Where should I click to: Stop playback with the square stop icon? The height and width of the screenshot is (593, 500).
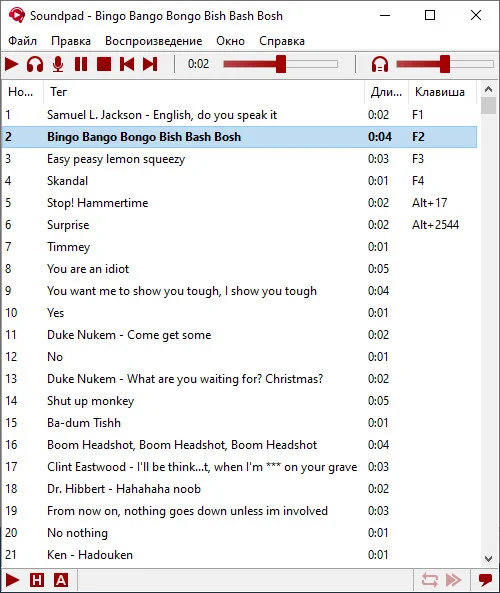coord(104,64)
